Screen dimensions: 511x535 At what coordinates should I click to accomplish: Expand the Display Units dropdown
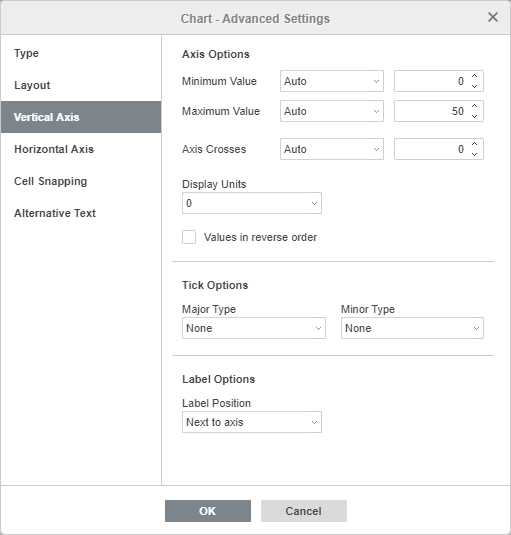pos(252,203)
